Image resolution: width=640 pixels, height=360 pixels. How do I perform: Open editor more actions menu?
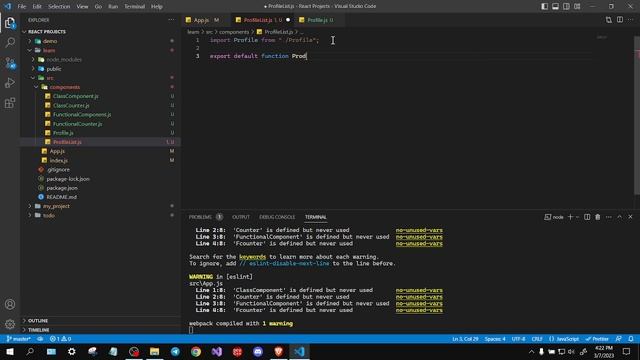click(x=631, y=20)
